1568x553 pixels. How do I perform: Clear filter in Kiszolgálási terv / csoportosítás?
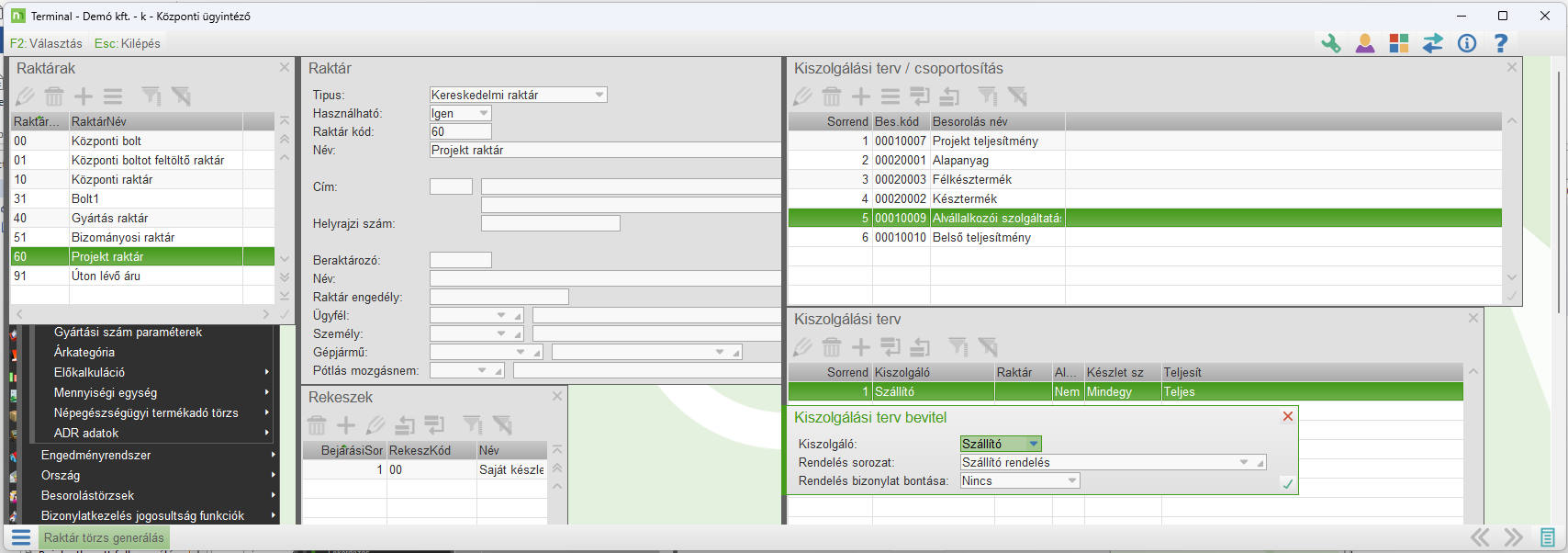(x=1017, y=96)
